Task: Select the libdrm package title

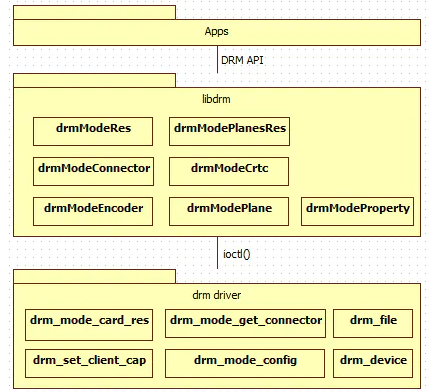Action: tap(216, 99)
